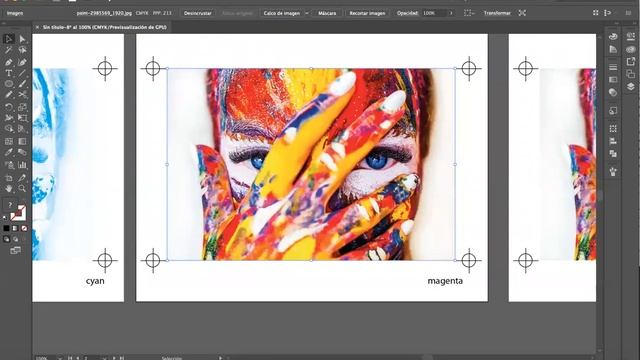Screen dimensions: 640x360
Task: Open the Asset Export panel icon
Action: click(x=631, y=62)
